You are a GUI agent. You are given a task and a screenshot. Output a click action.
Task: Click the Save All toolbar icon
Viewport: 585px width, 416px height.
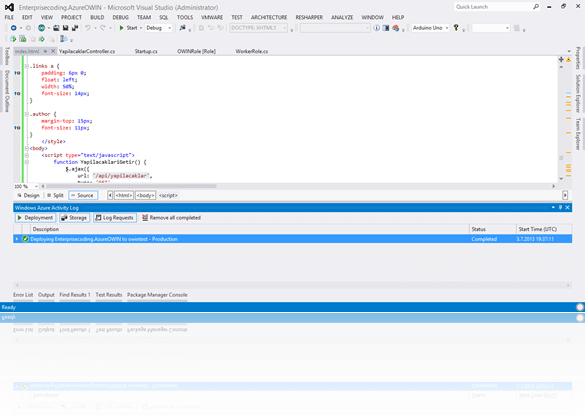(x=75, y=28)
